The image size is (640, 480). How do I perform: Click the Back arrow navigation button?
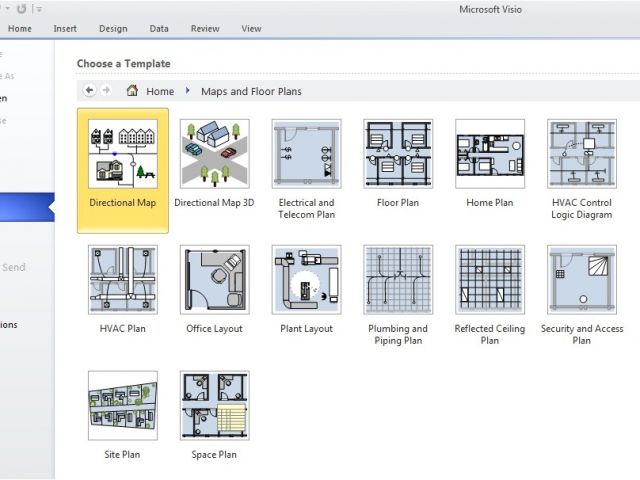click(89, 91)
